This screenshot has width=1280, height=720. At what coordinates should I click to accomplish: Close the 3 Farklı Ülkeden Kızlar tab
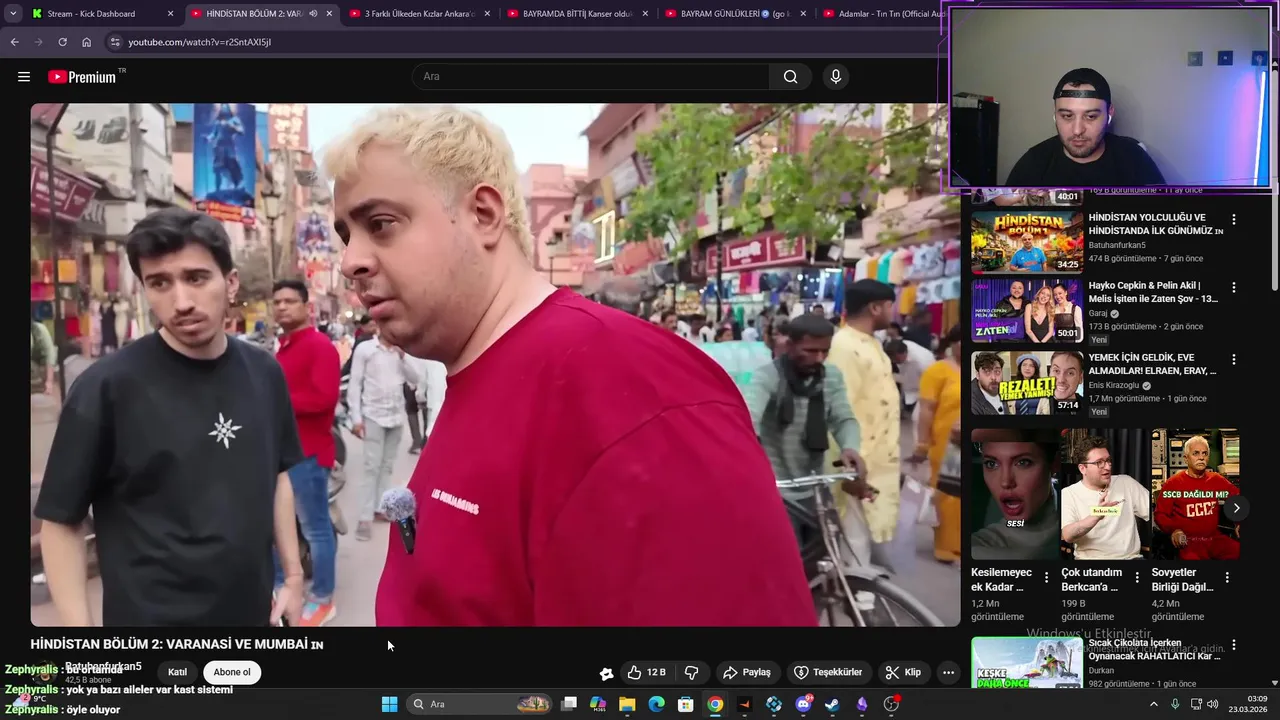tap(487, 14)
